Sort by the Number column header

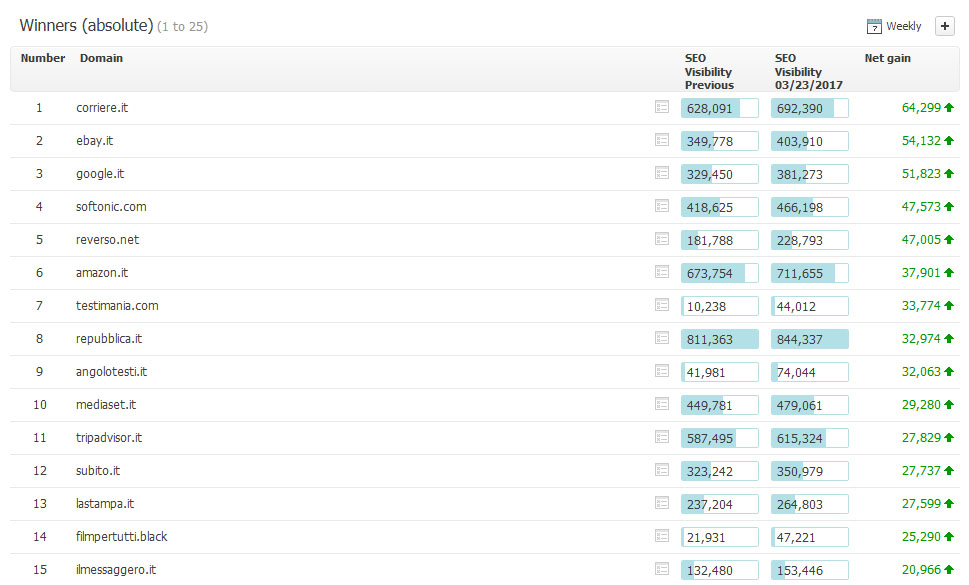point(43,58)
